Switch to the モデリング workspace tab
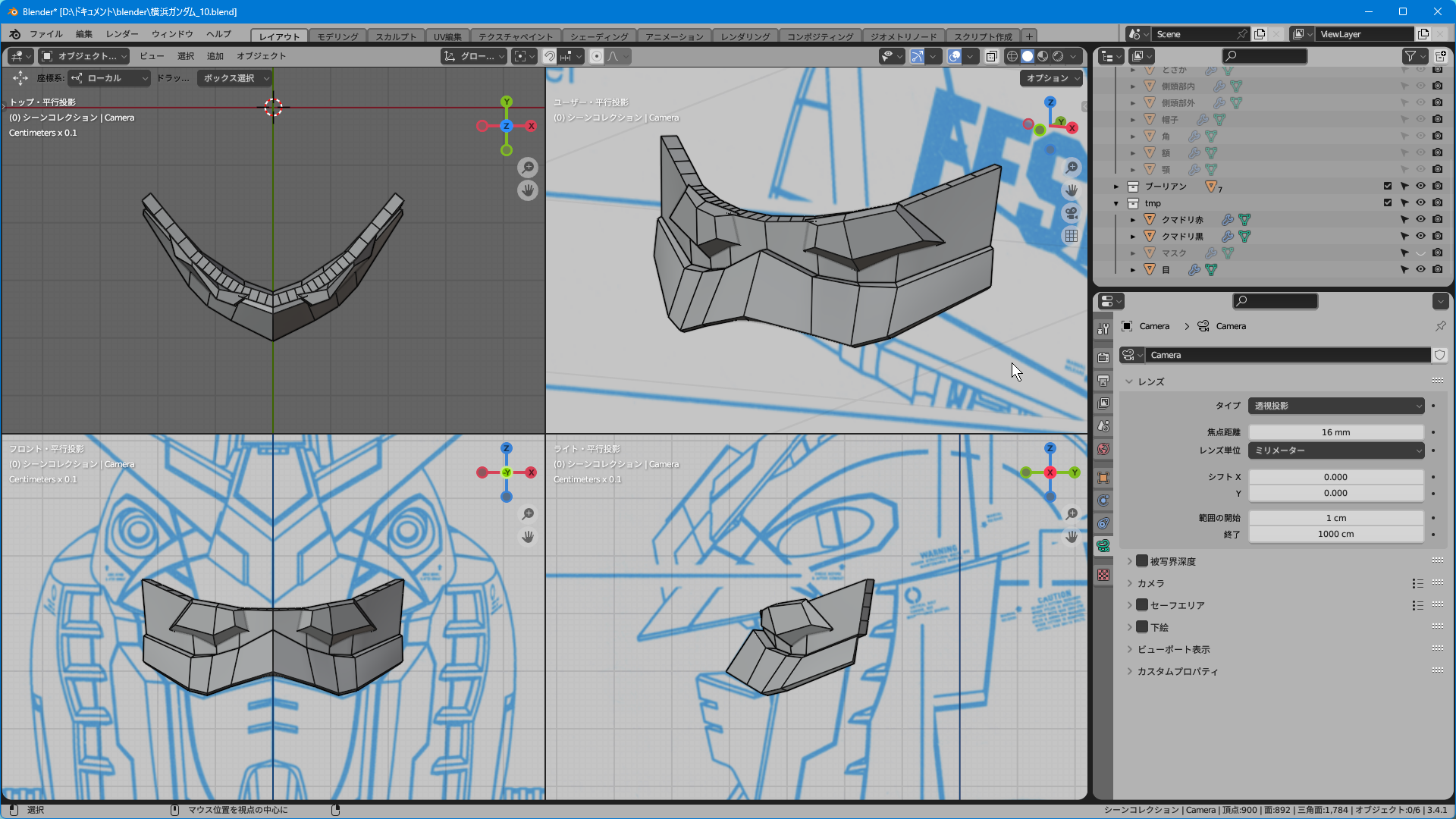 click(x=337, y=36)
